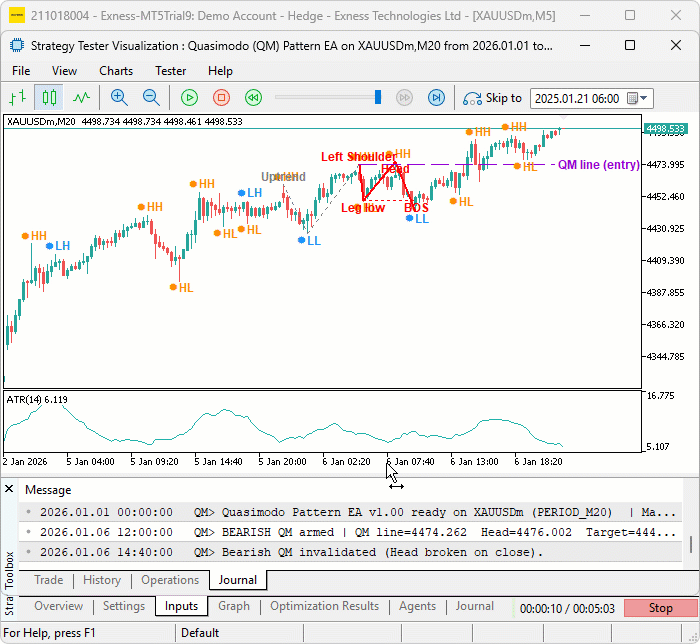The height and width of the screenshot is (644, 700).
Task: Select the BEARISH QM armed journal entry
Action: tap(350, 532)
